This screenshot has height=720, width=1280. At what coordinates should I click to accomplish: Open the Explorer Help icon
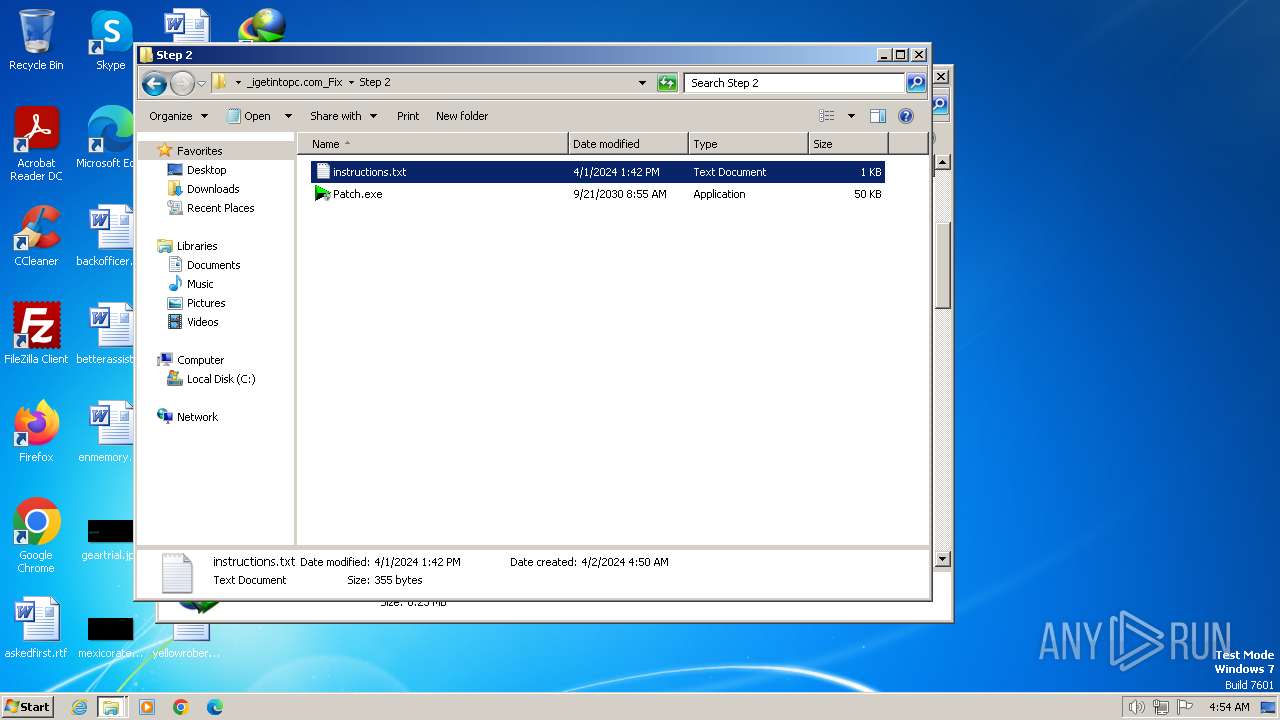coord(906,116)
